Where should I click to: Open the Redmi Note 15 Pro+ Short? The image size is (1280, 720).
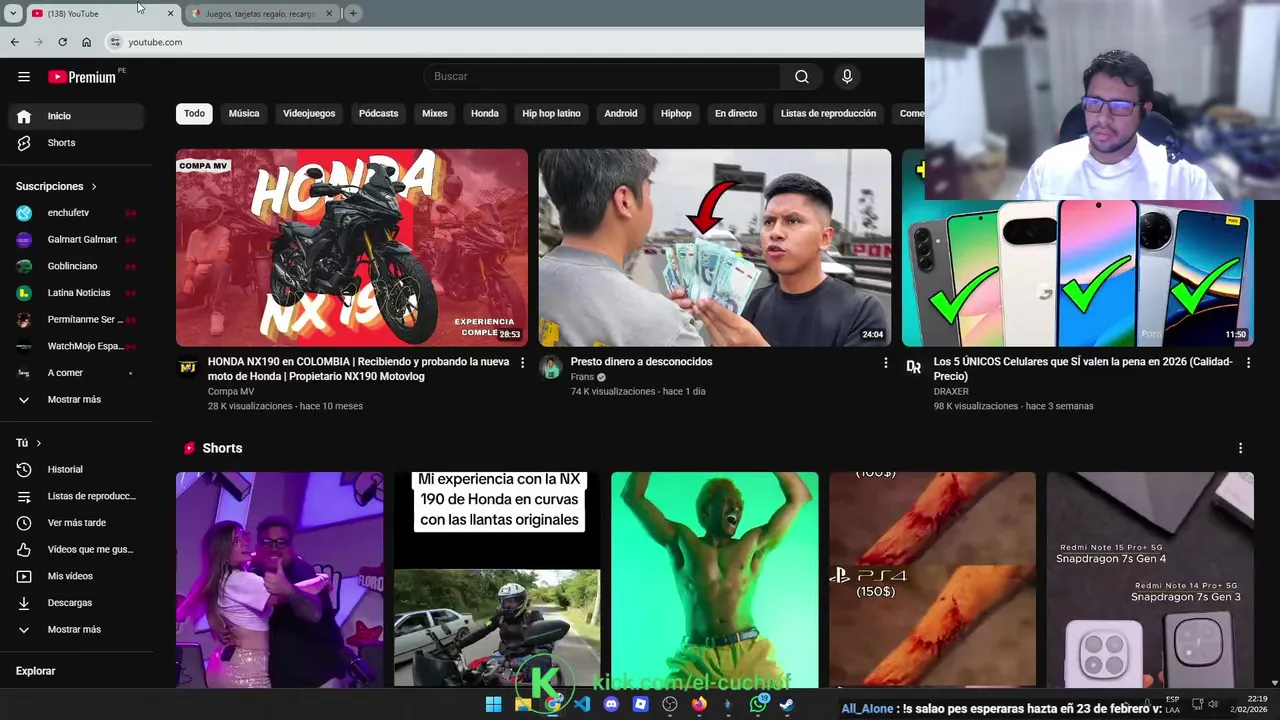1150,580
